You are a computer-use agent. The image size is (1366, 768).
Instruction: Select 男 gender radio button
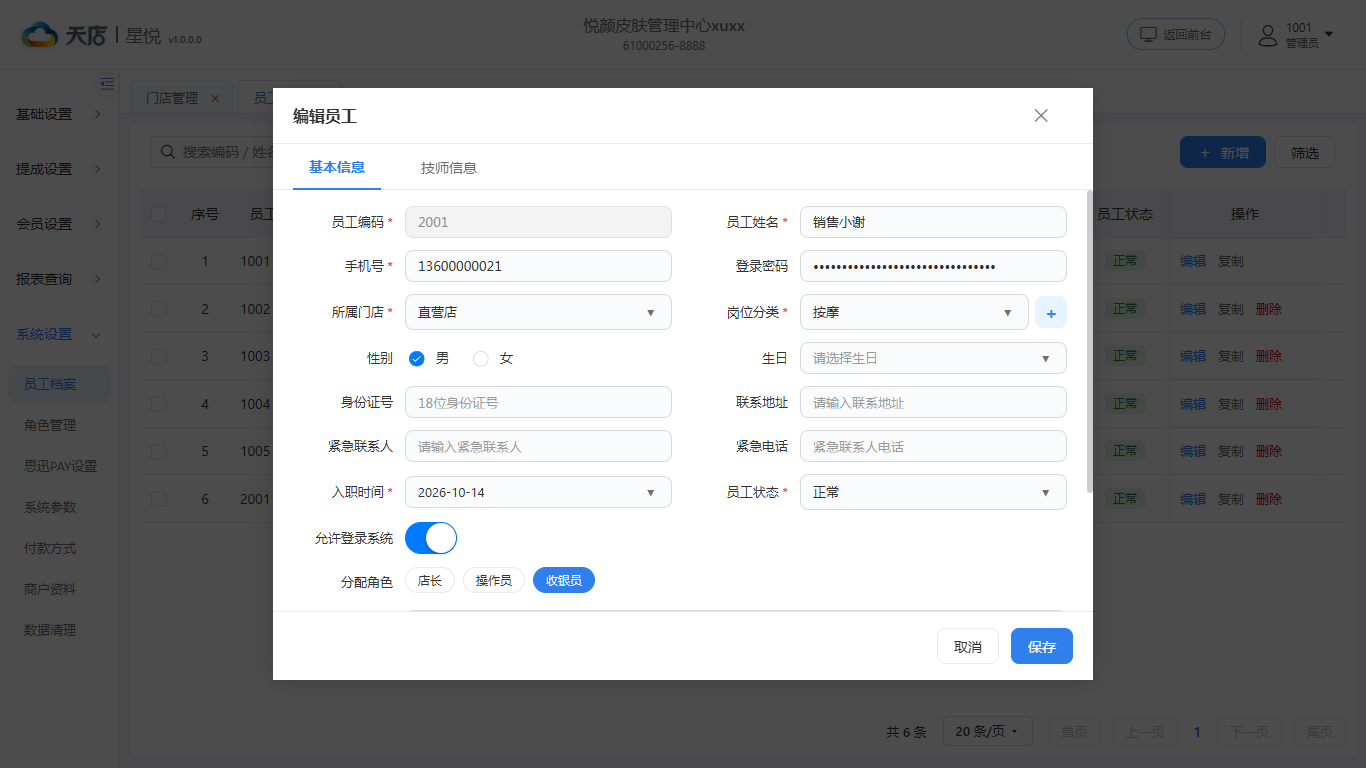(x=417, y=358)
